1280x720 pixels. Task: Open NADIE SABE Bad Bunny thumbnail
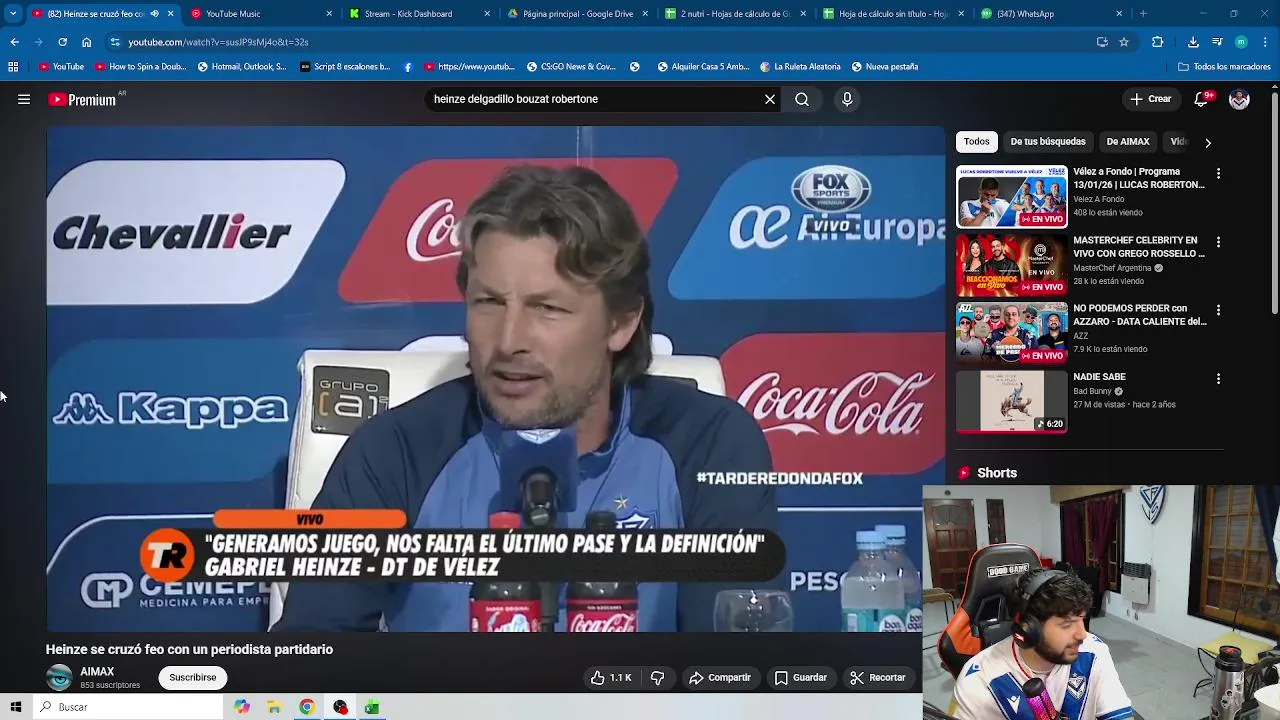1012,402
